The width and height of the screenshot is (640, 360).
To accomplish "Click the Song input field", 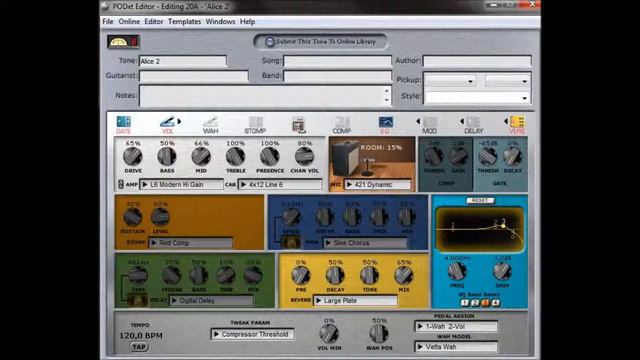I will pyautogui.click(x=338, y=61).
